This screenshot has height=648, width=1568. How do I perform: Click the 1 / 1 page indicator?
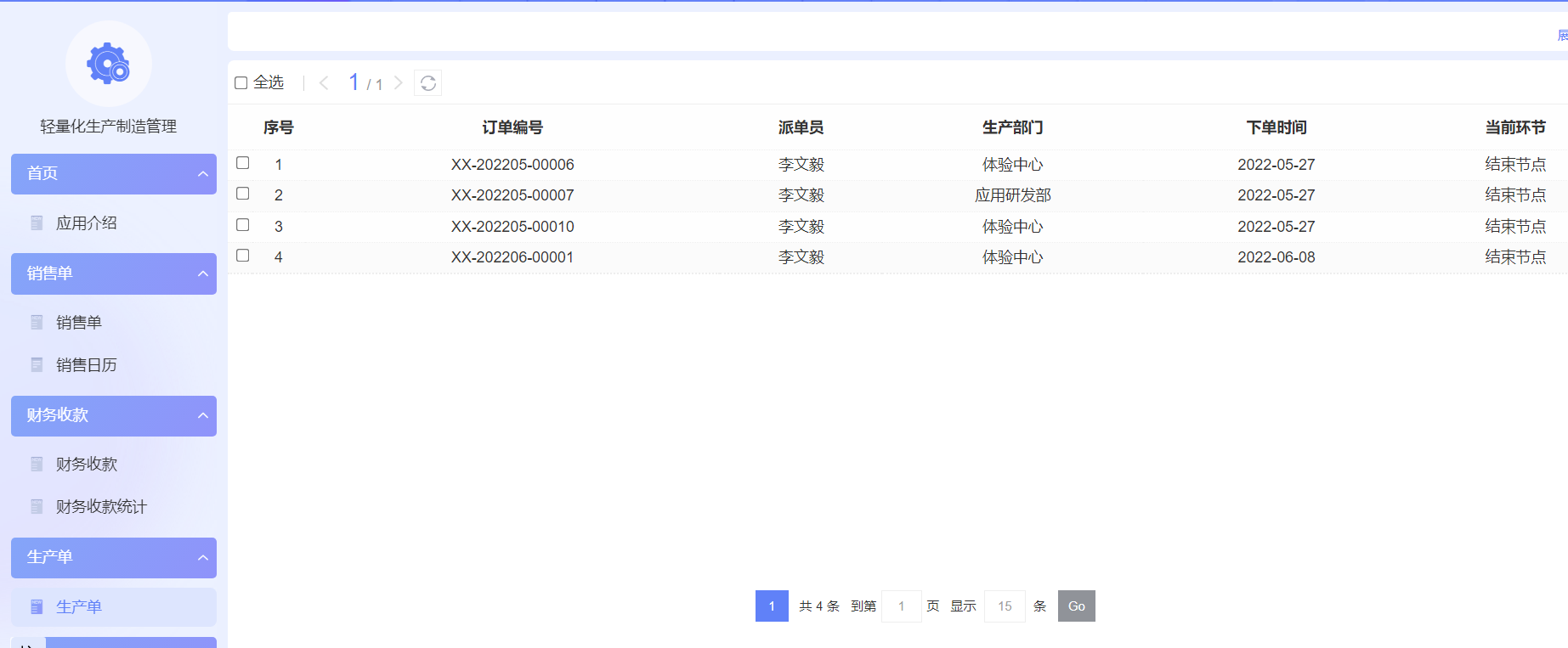coord(365,82)
